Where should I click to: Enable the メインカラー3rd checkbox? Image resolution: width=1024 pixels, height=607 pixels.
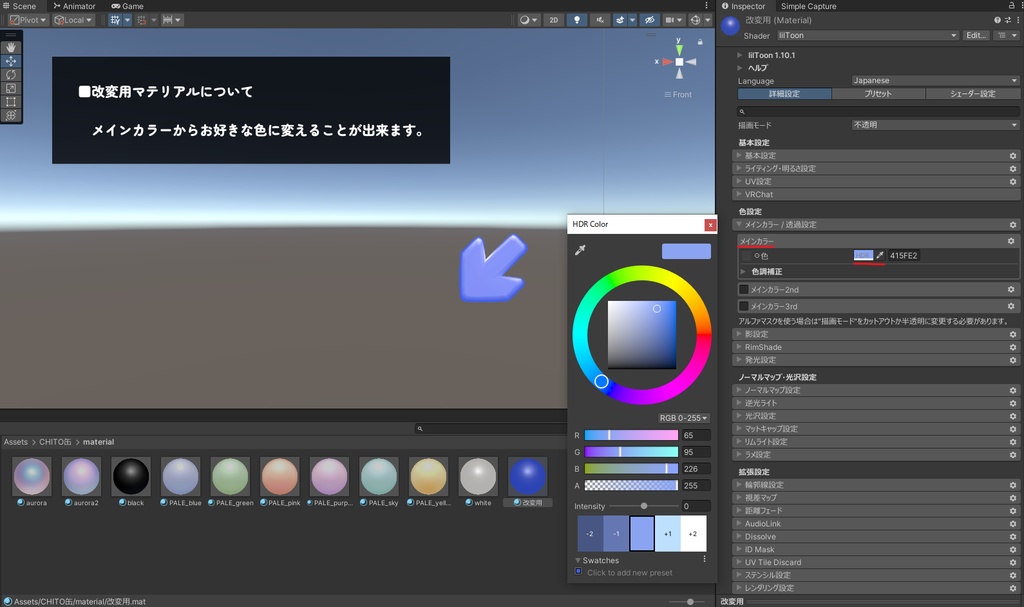click(x=743, y=306)
